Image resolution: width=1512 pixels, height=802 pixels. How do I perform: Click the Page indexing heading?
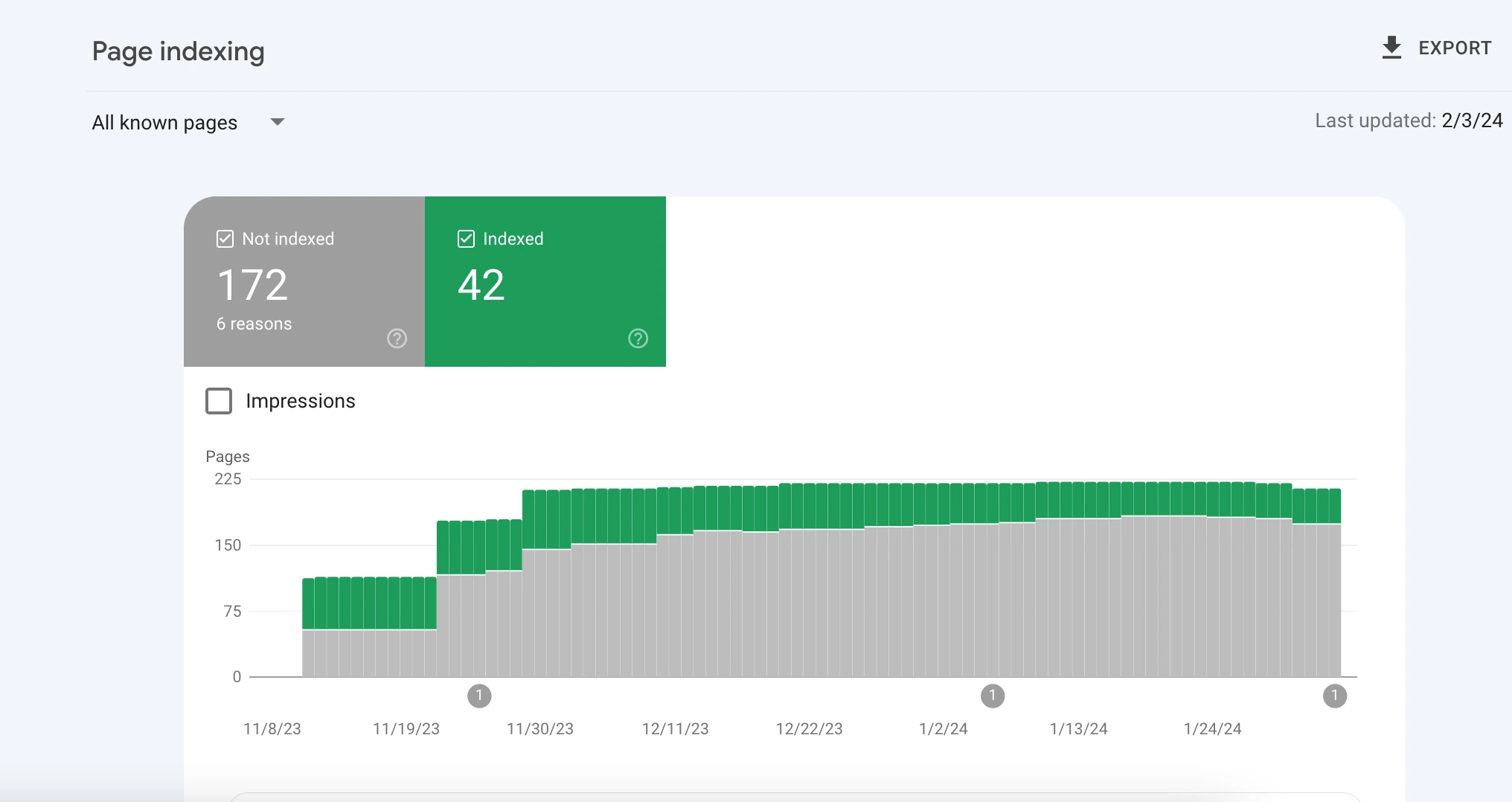tap(179, 51)
